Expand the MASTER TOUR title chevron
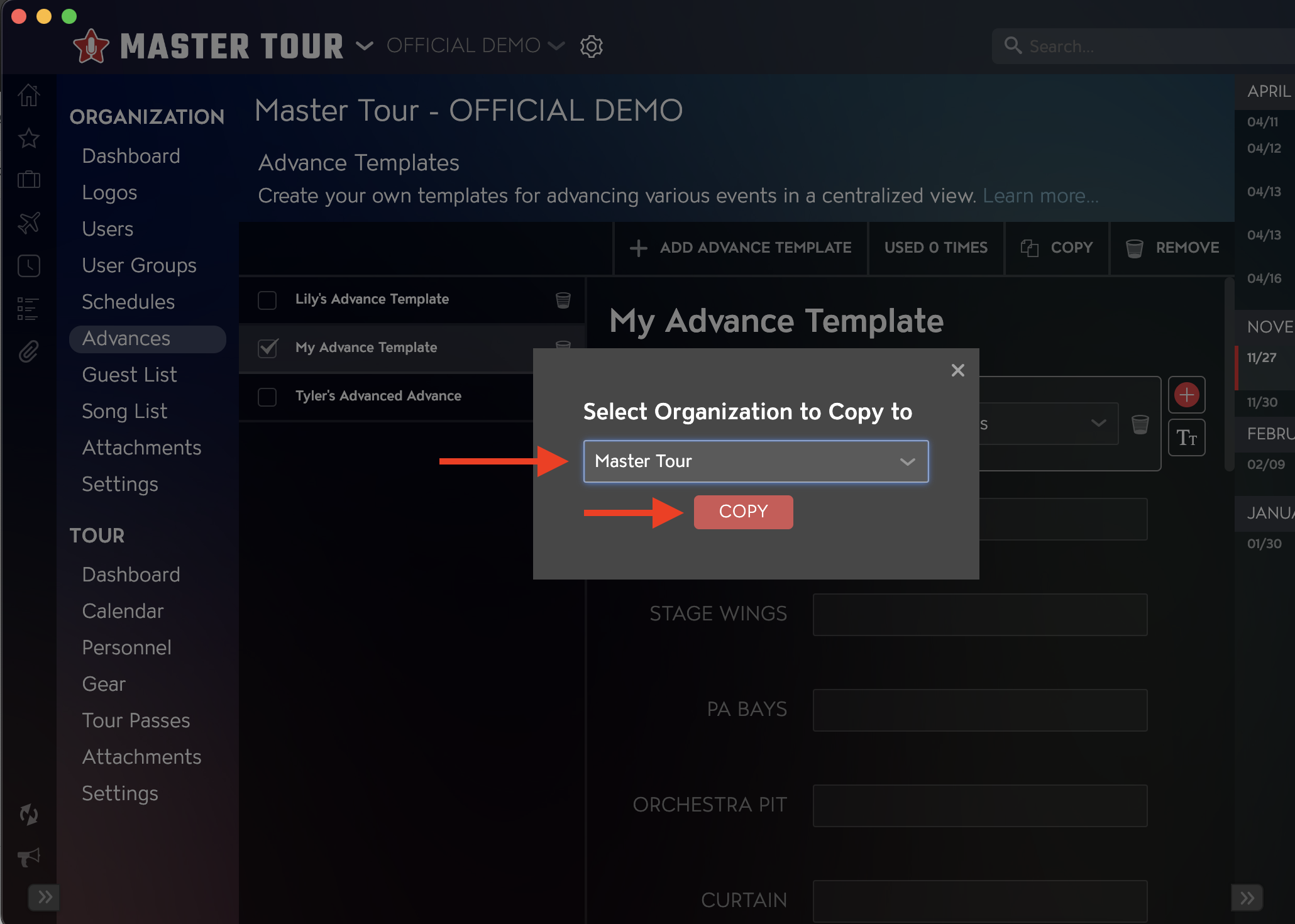The image size is (1295, 924). pos(365,46)
